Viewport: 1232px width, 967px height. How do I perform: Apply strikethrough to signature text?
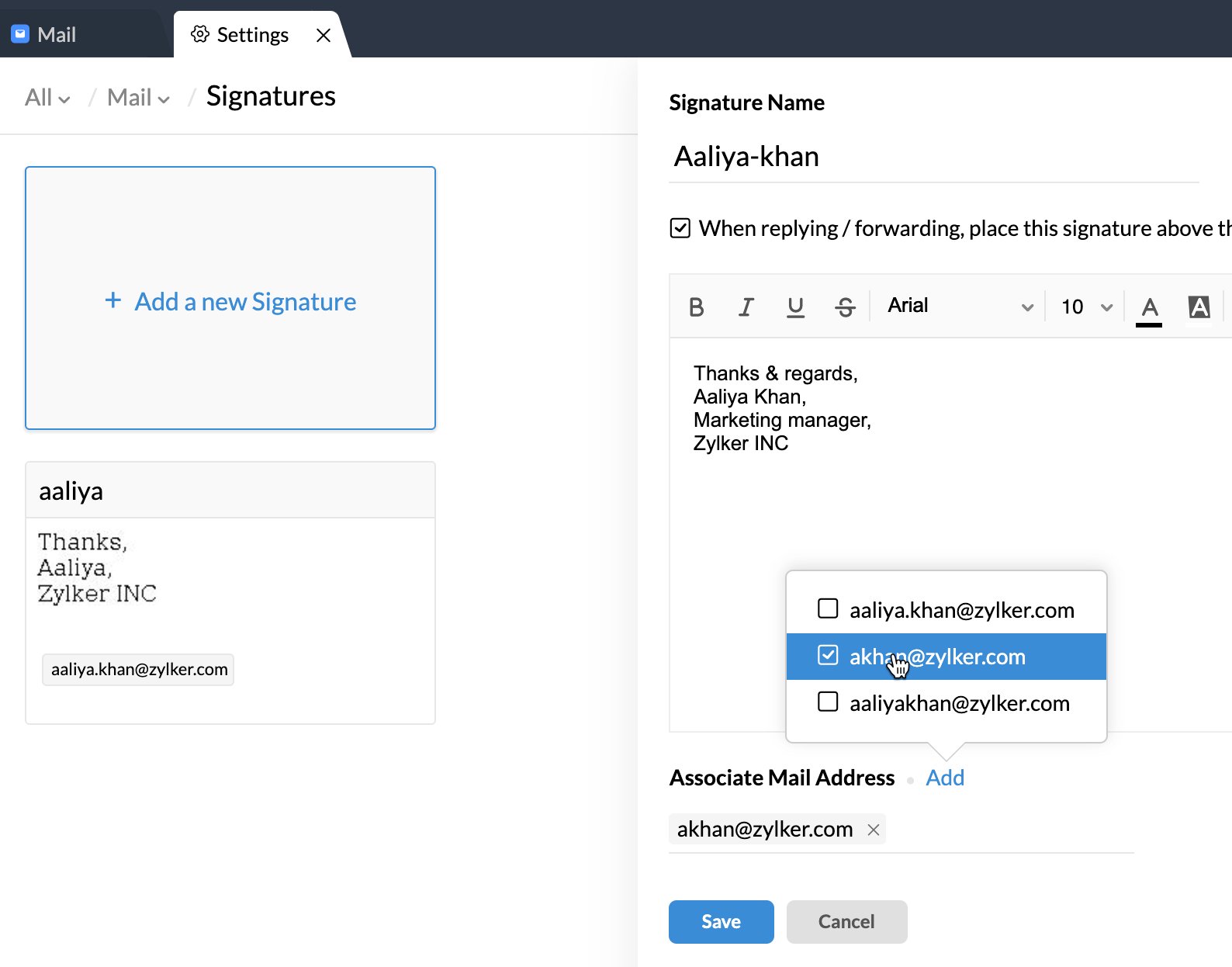(x=845, y=307)
